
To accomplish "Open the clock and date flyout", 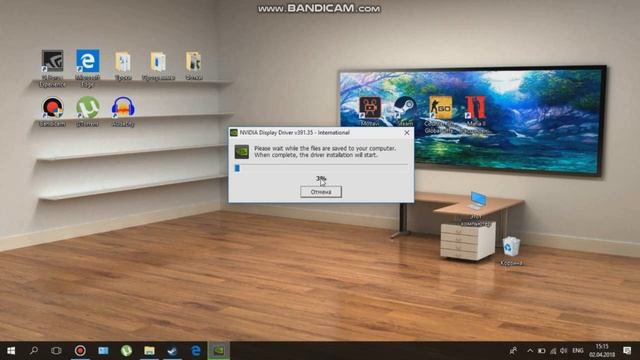I will coord(602,351).
